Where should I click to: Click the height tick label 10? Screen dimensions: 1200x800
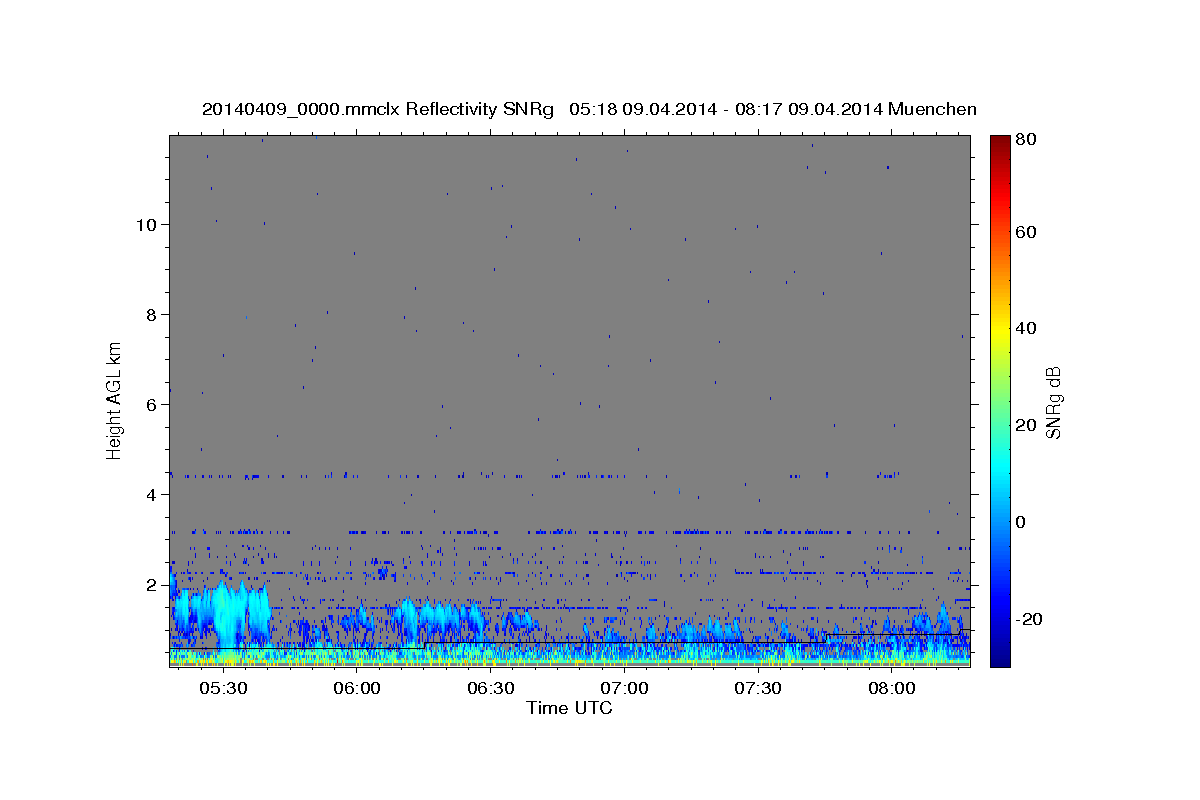pyautogui.click(x=147, y=225)
